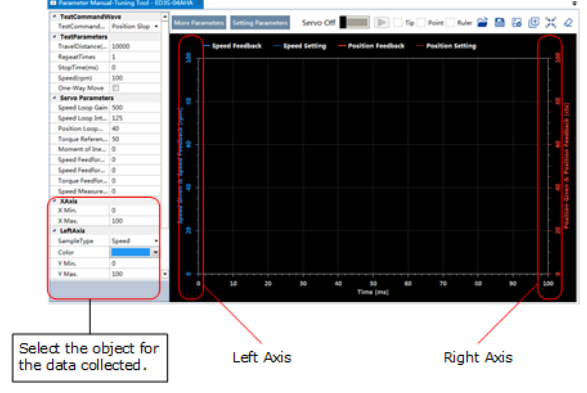The image size is (587, 393).
Task: Click the blue Color swatch
Action: 130,252
